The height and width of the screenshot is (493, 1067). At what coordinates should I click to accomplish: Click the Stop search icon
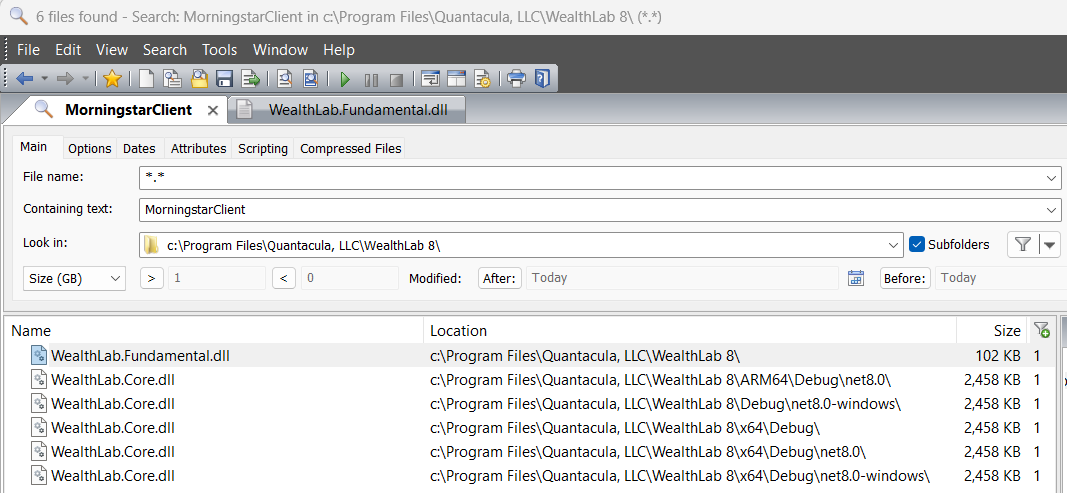point(396,79)
